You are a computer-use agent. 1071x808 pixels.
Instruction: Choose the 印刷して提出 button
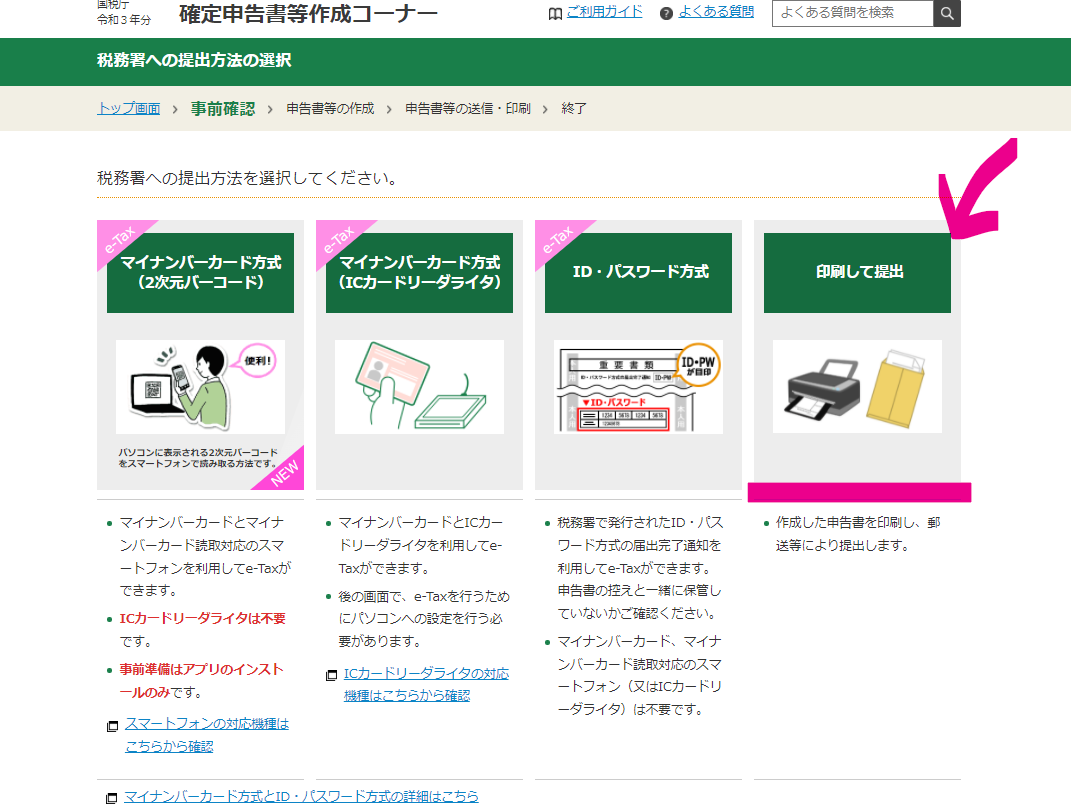(x=857, y=272)
